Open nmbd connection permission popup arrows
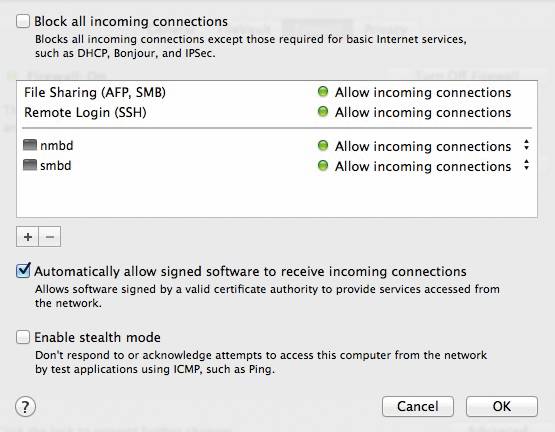 (527, 145)
